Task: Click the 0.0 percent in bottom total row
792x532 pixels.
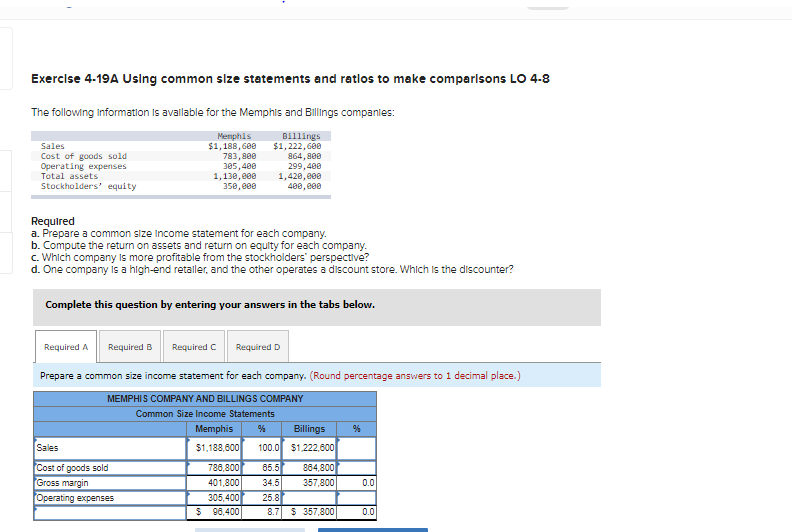Action: point(357,512)
